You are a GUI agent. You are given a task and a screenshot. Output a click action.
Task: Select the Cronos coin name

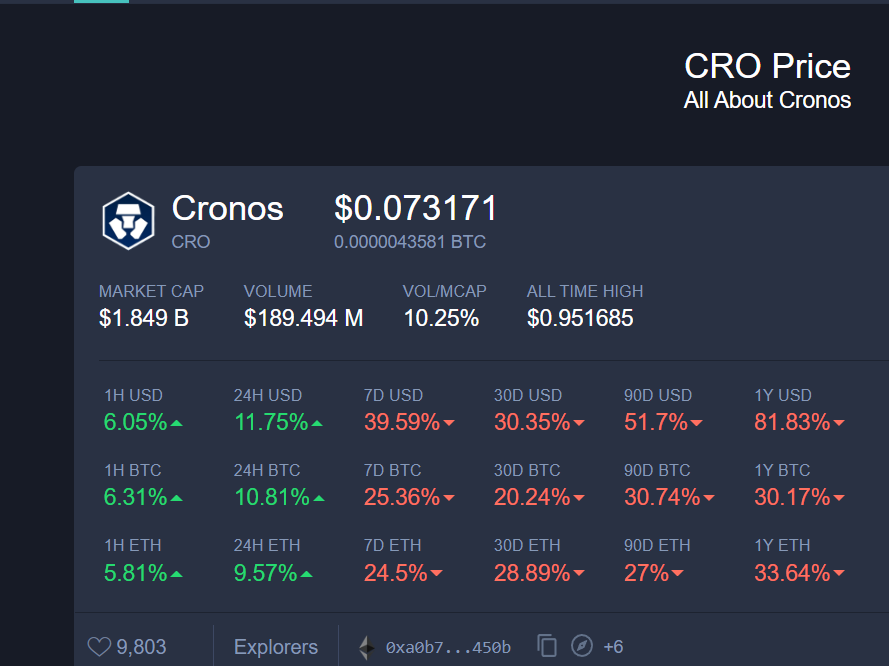pos(227,208)
